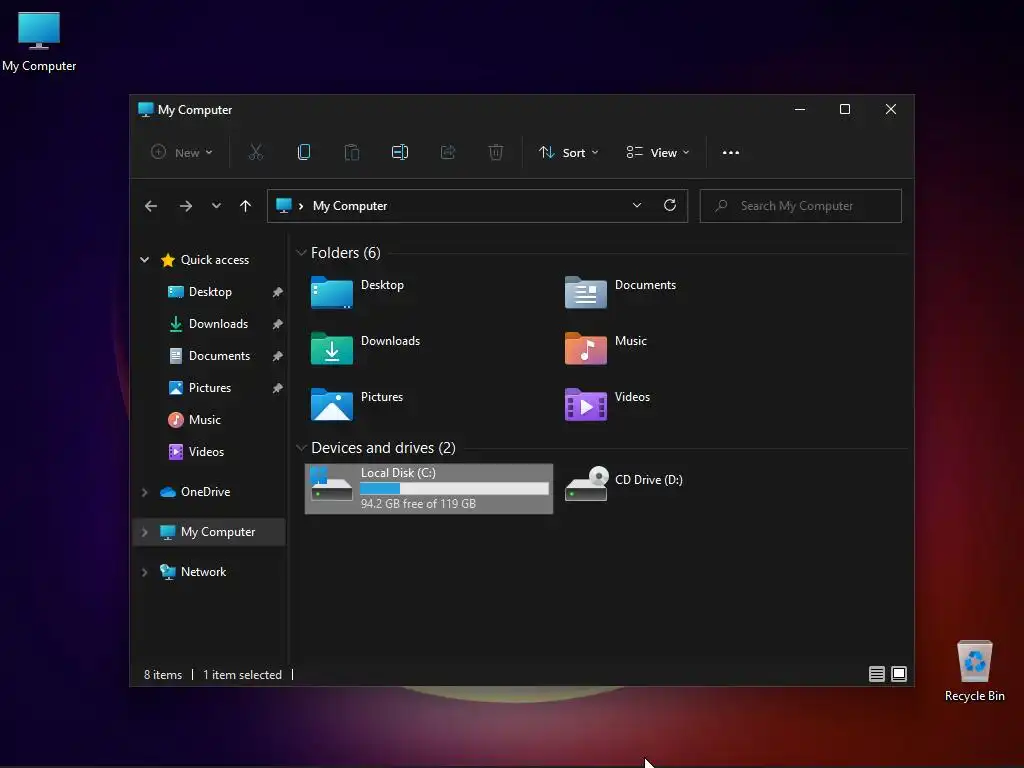
Task: Switch to large icons view in status bar
Action: click(899, 674)
